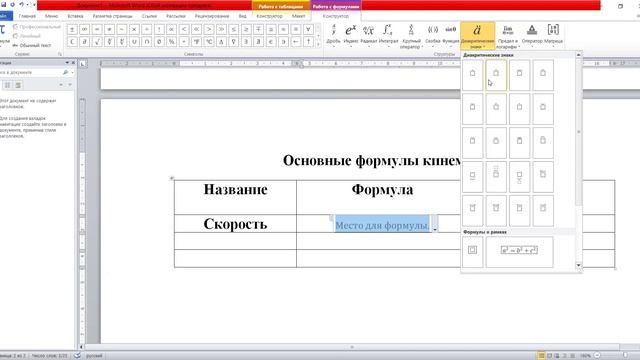Image resolution: width=640 pixels, height=360 pixels.
Task: Collapse the Диакритические знаки gallery button
Action: [478, 36]
